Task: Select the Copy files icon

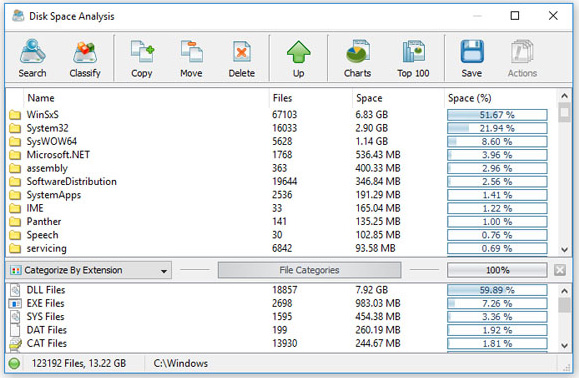Action: point(142,58)
